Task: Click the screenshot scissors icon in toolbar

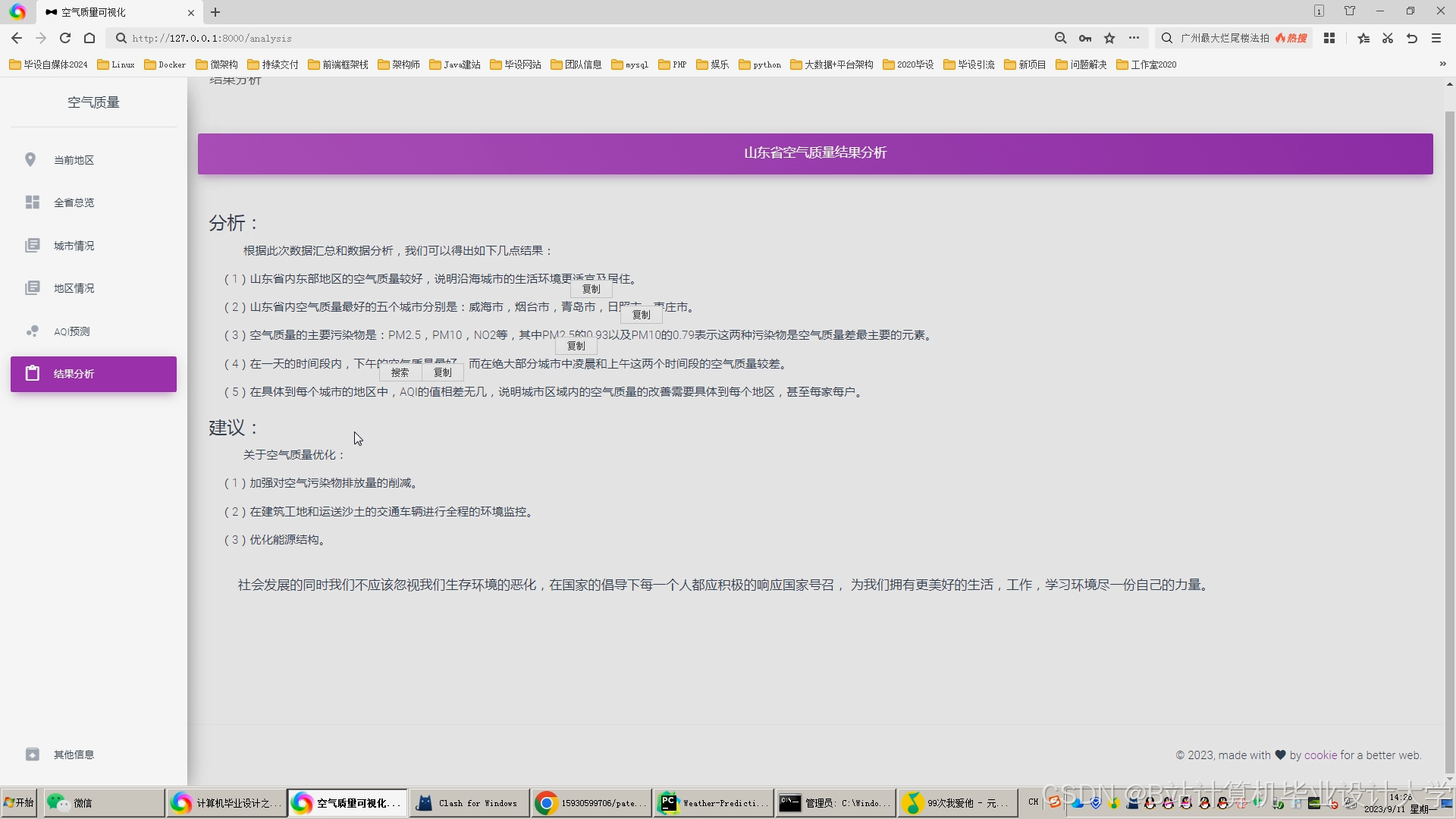Action: pyautogui.click(x=1388, y=38)
